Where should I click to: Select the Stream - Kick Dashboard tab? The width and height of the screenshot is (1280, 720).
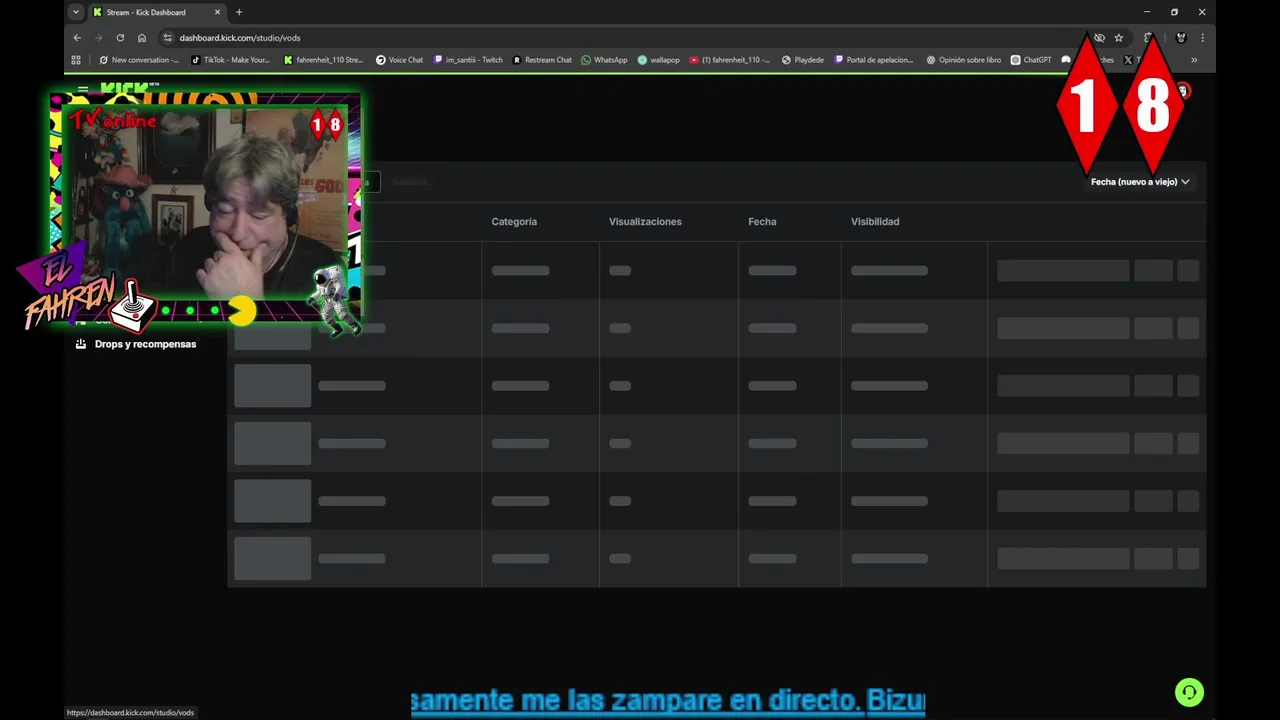(155, 12)
